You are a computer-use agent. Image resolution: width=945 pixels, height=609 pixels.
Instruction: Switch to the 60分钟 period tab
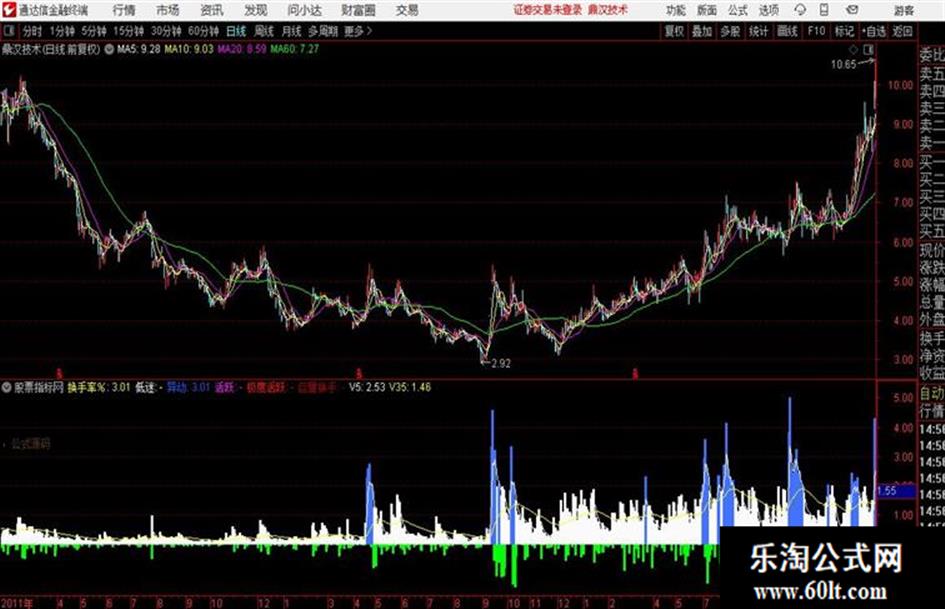coord(203,31)
